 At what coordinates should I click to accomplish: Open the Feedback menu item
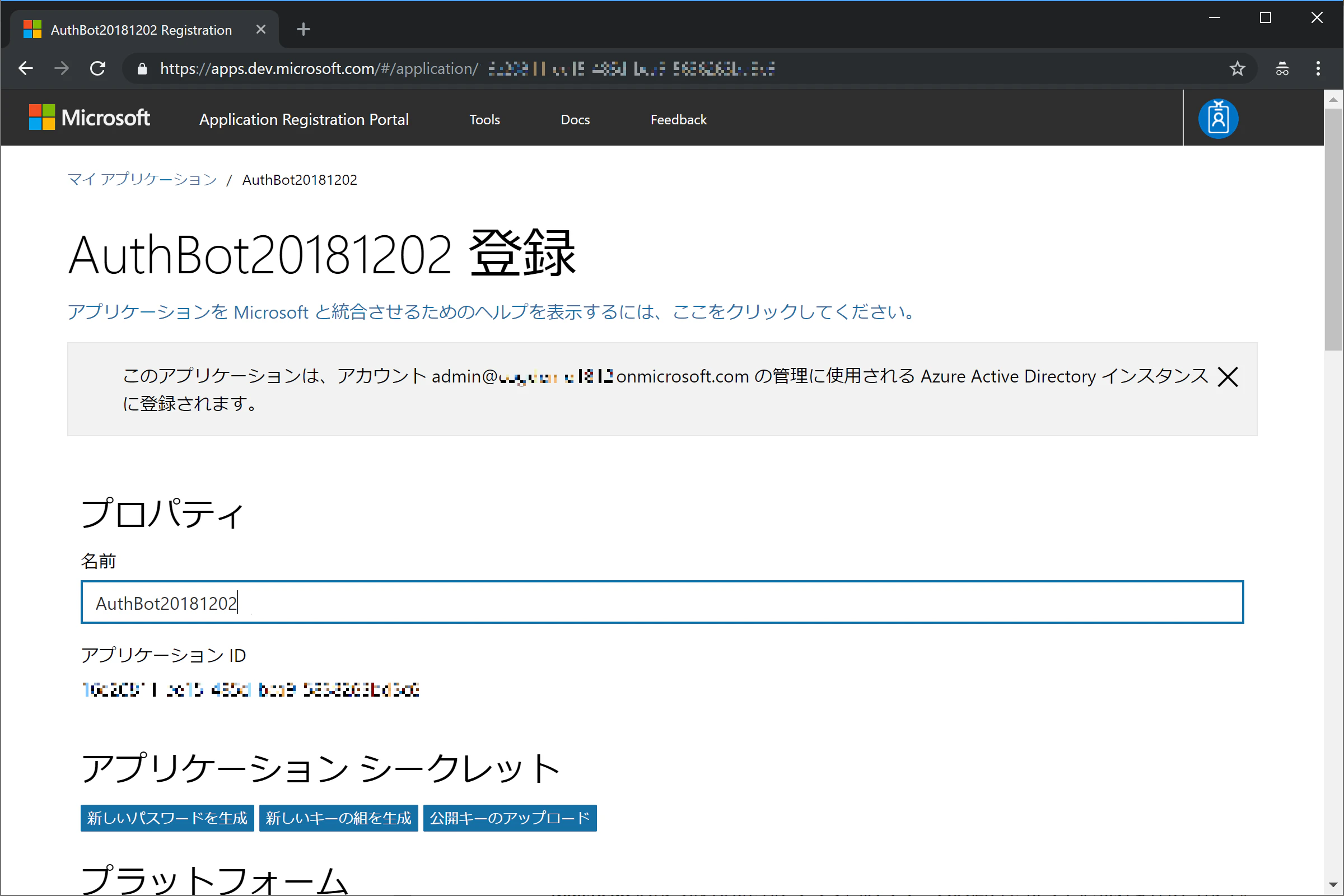pyautogui.click(x=678, y=119)
